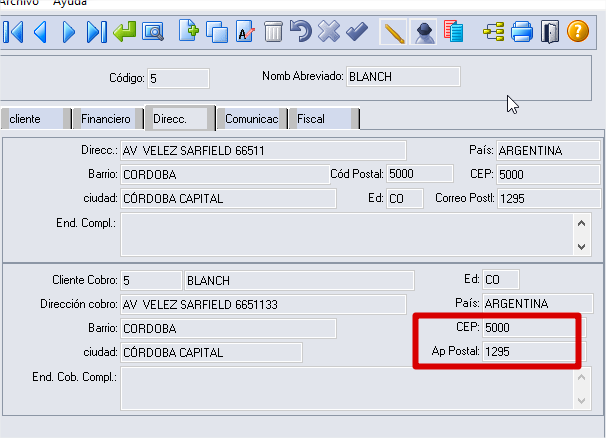Confirm with the checkmark icon
This screenshot has width=606, height=438.
click(357, 31)
